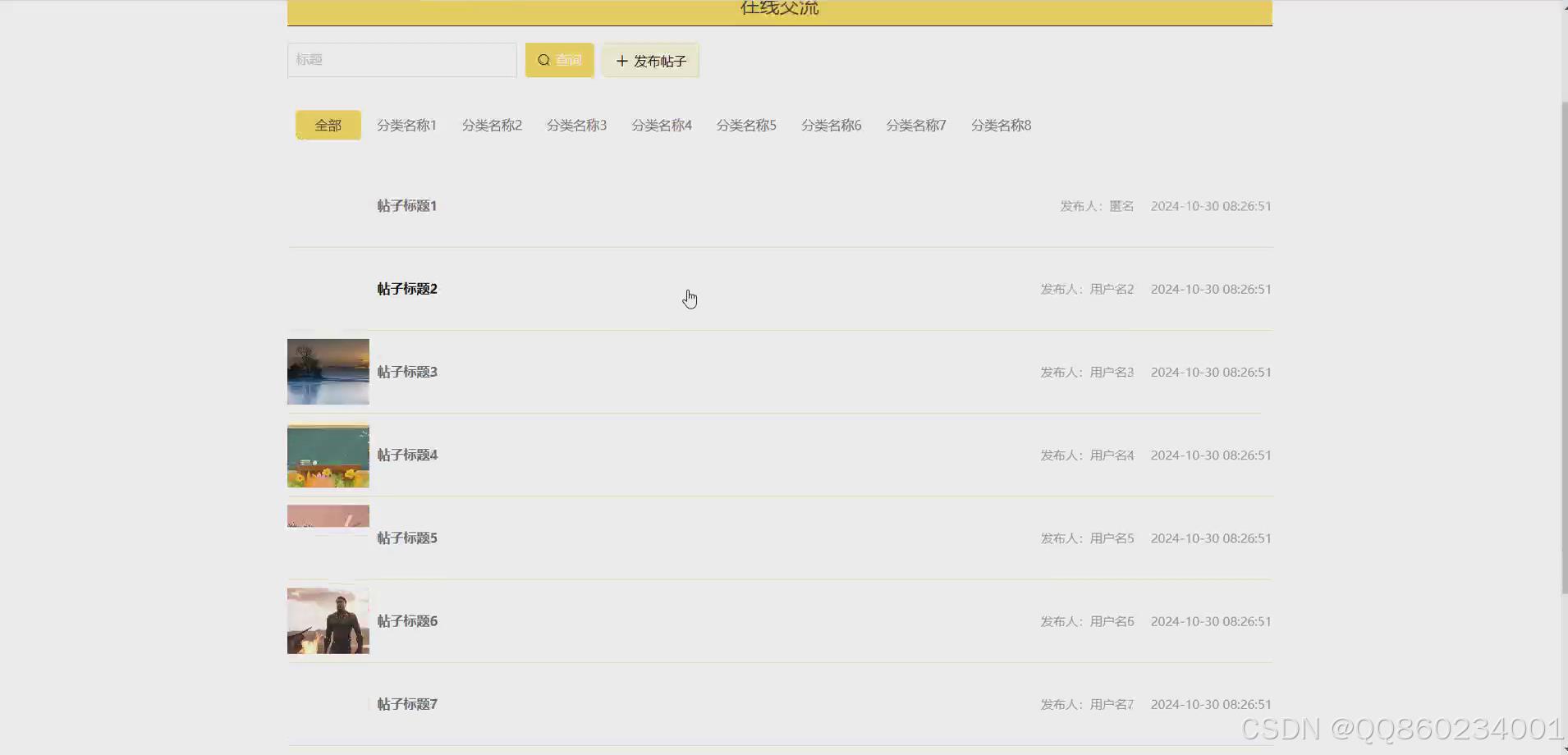Click the yellow 查询 search button

559,60
